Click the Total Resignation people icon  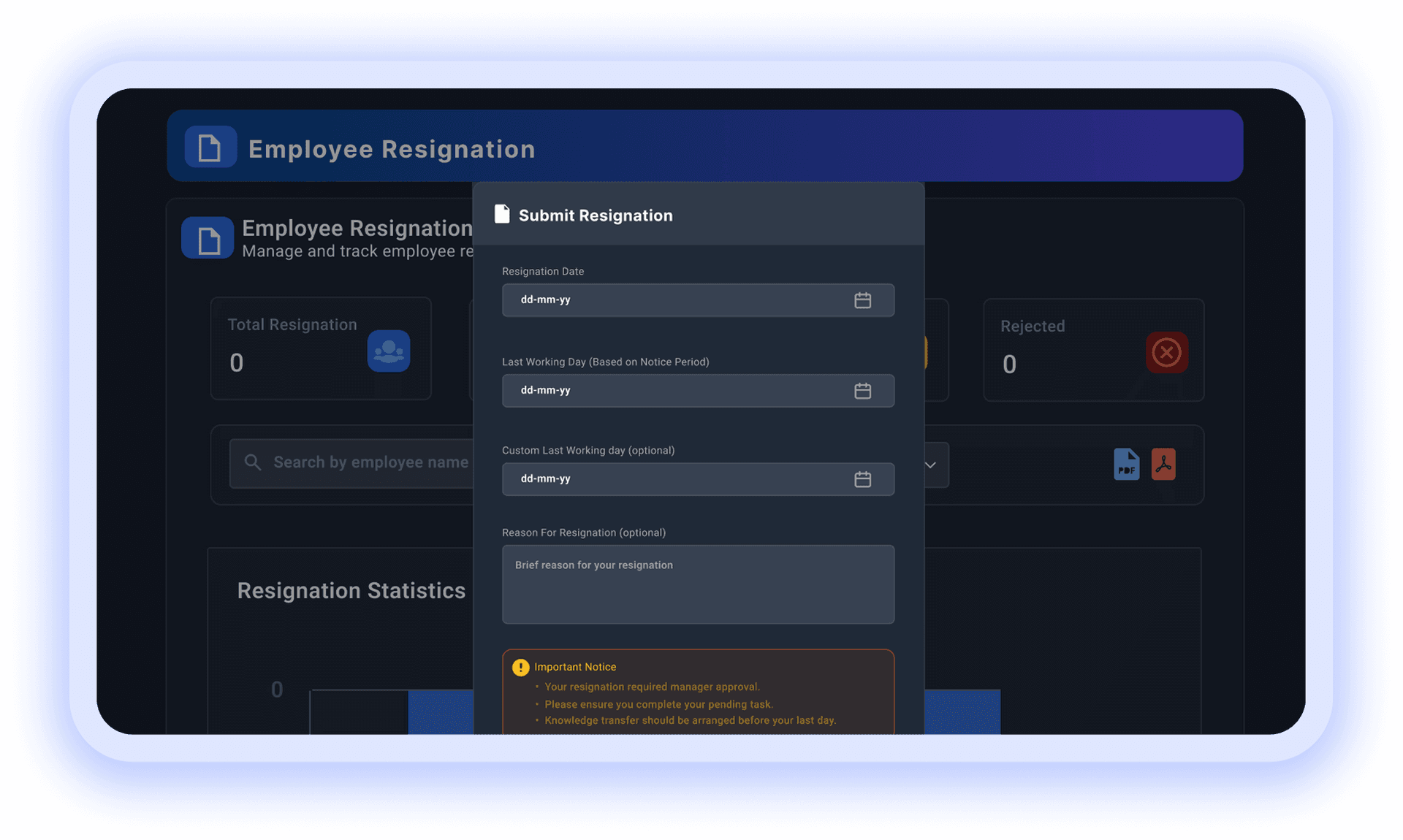point(389,351)
